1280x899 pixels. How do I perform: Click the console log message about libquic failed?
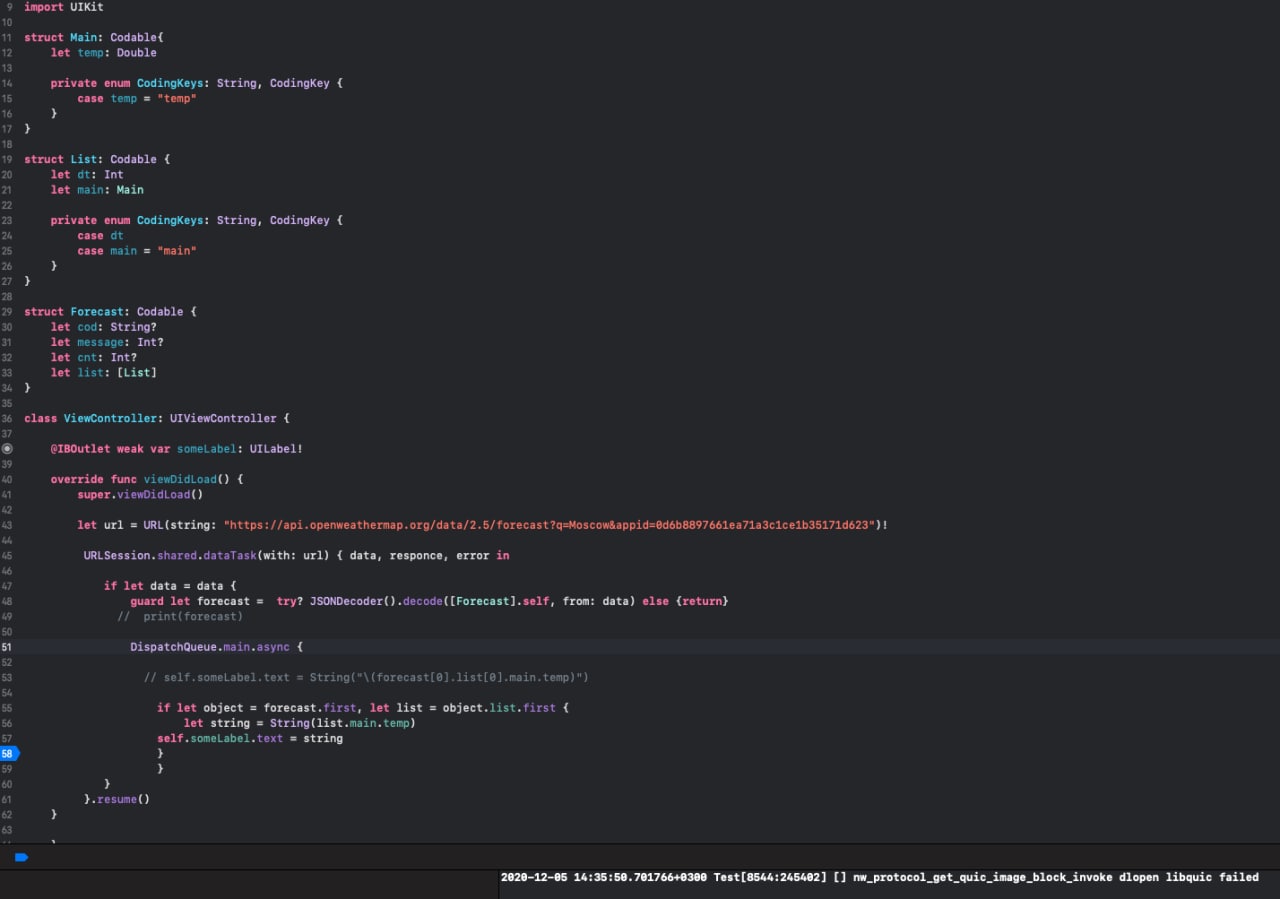[880, 877]
